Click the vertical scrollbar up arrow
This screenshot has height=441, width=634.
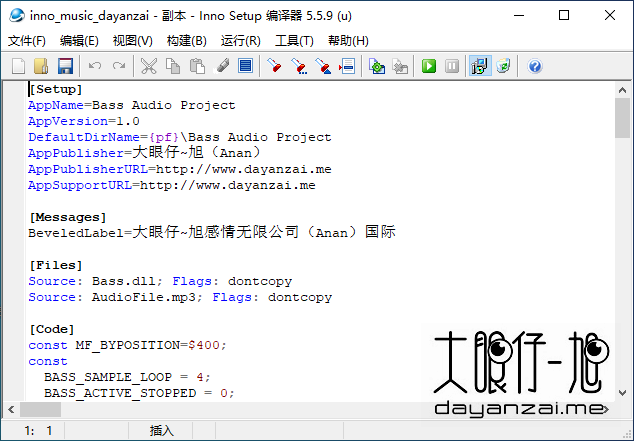click(622, 90)
